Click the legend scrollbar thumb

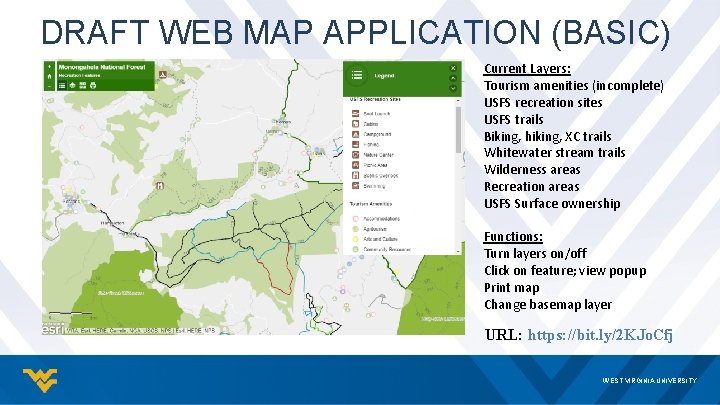coord(458,129)
